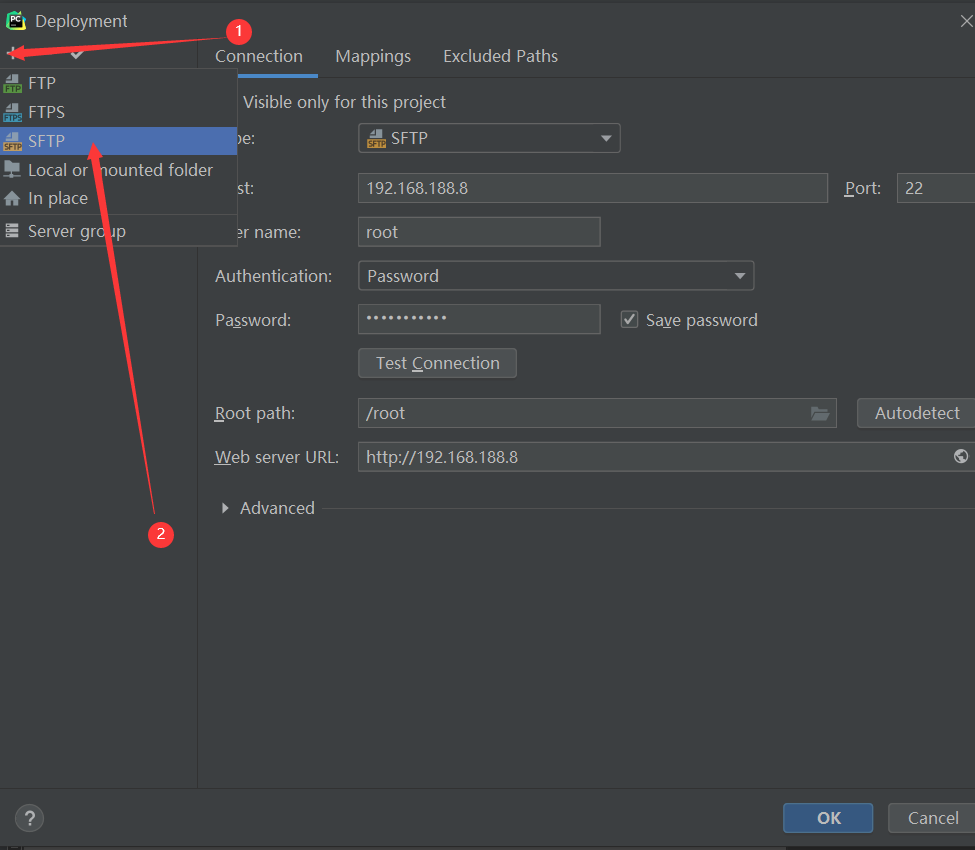
Task: Open web server URL globe icon
Action: [961, 456]
